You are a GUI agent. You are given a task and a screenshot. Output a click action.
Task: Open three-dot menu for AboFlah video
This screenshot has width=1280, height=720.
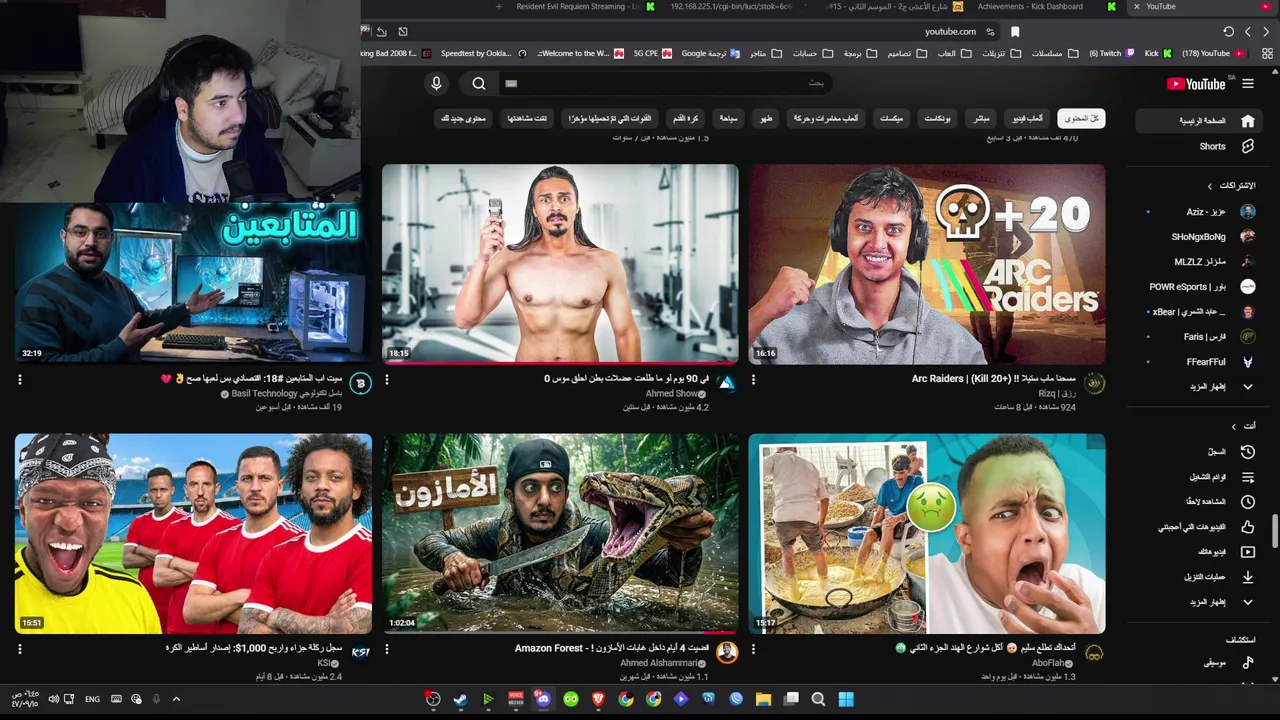(753, 649)
